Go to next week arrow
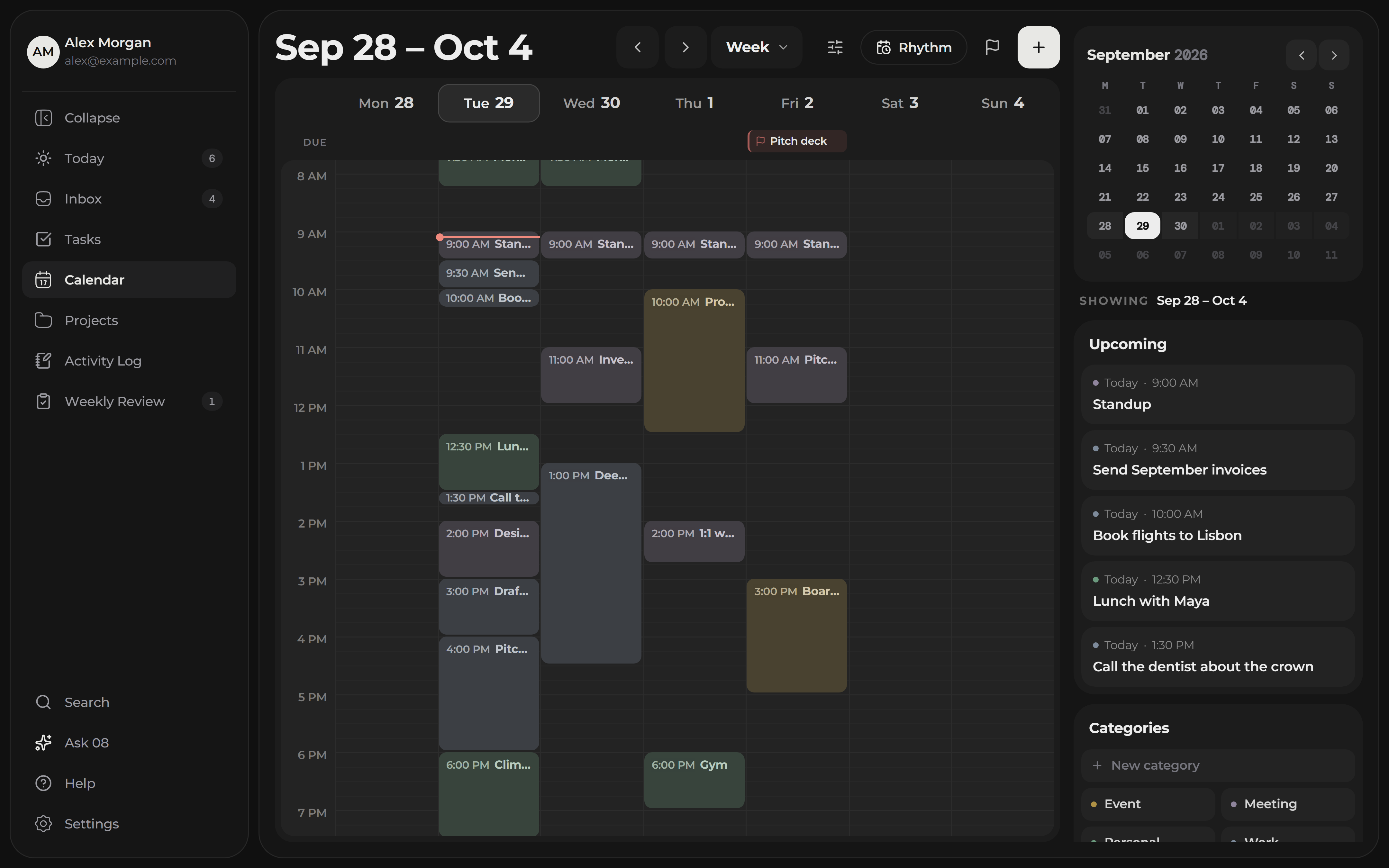The image size is (1389, 868). [685, 47]
